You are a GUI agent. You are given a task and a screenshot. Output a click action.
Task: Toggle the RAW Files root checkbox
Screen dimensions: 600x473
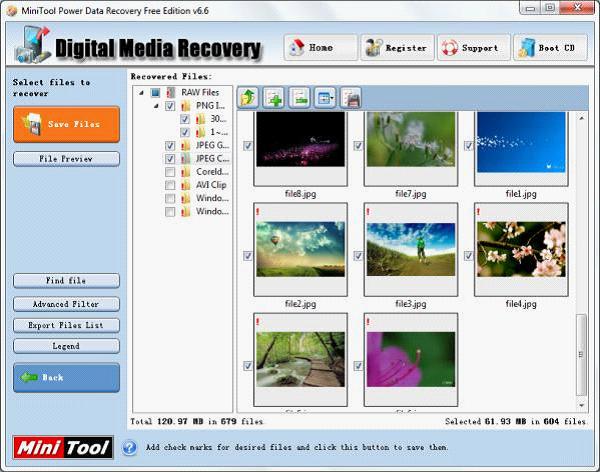tap(155, 93)
